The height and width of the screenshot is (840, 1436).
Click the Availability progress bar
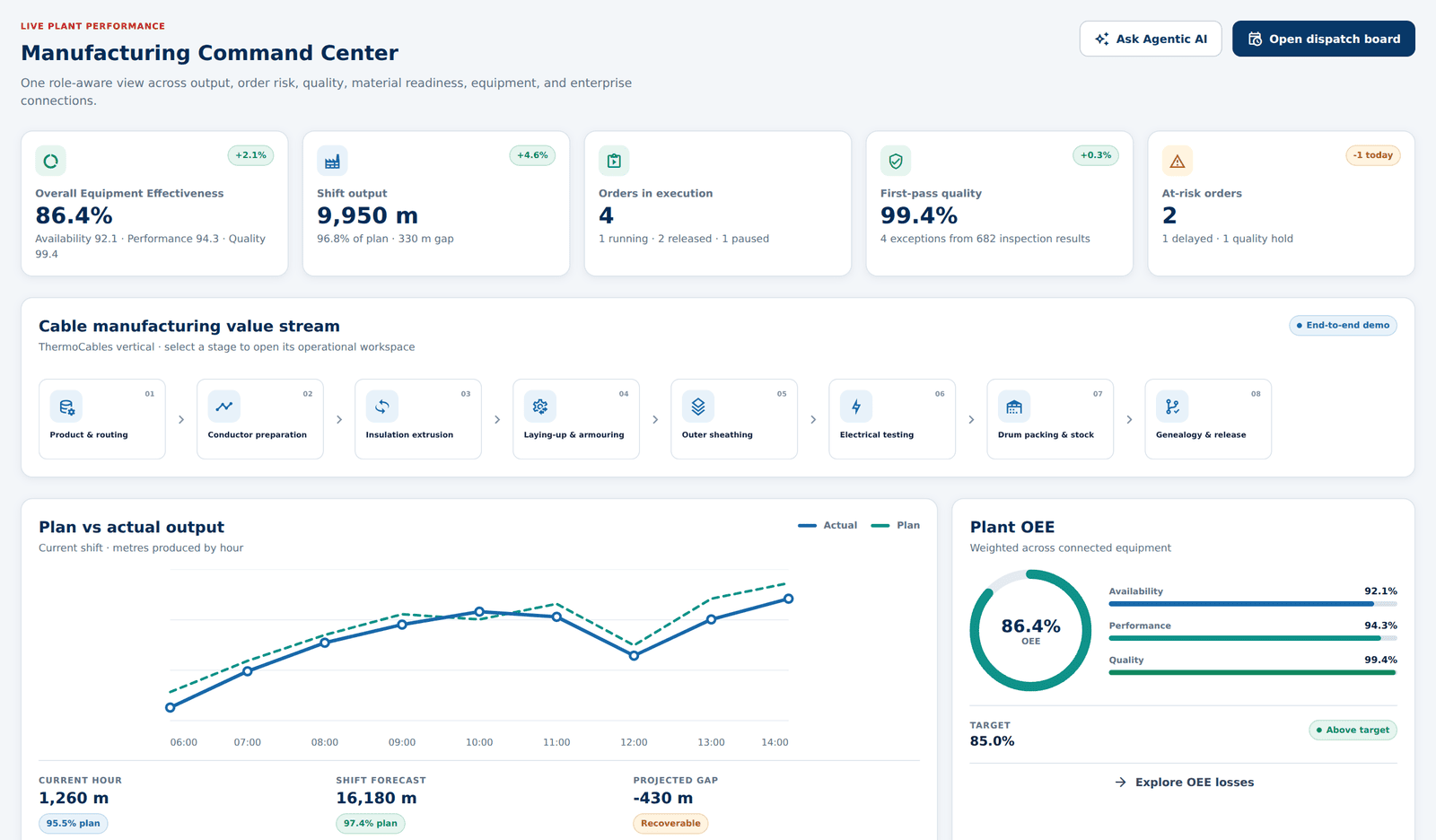1253,604
